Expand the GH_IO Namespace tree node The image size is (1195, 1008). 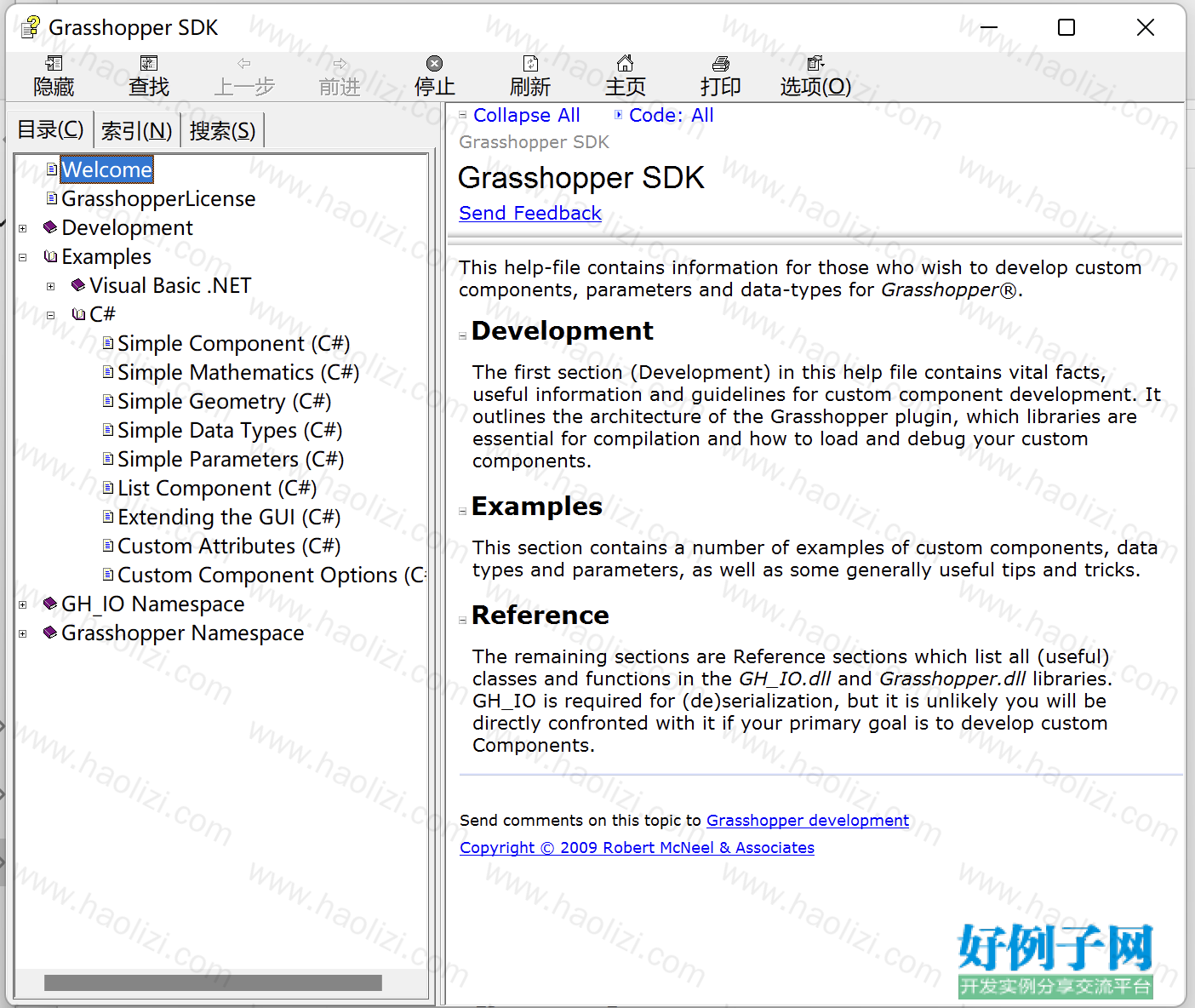coord(23,604)
